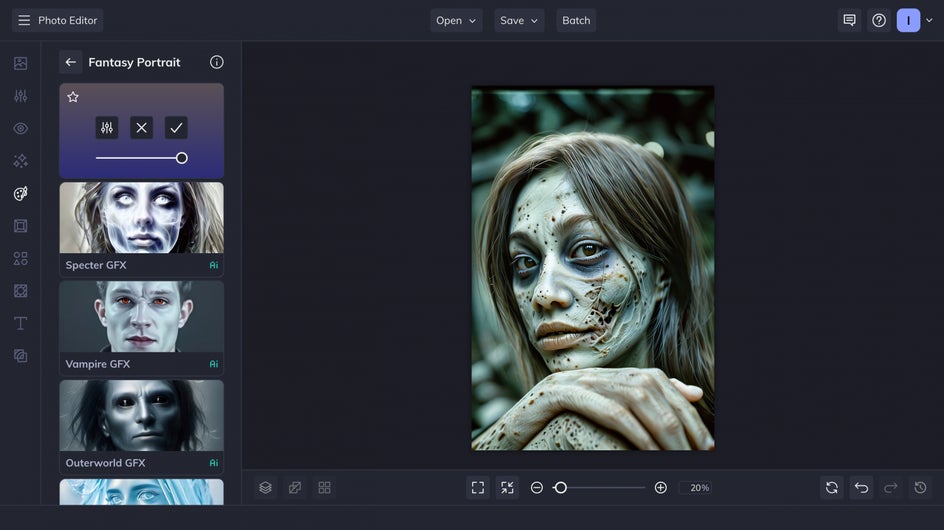Open the Layers panel icon
Image resolution: width=944 pixels, height=530 pixels.
pos(265,488)
